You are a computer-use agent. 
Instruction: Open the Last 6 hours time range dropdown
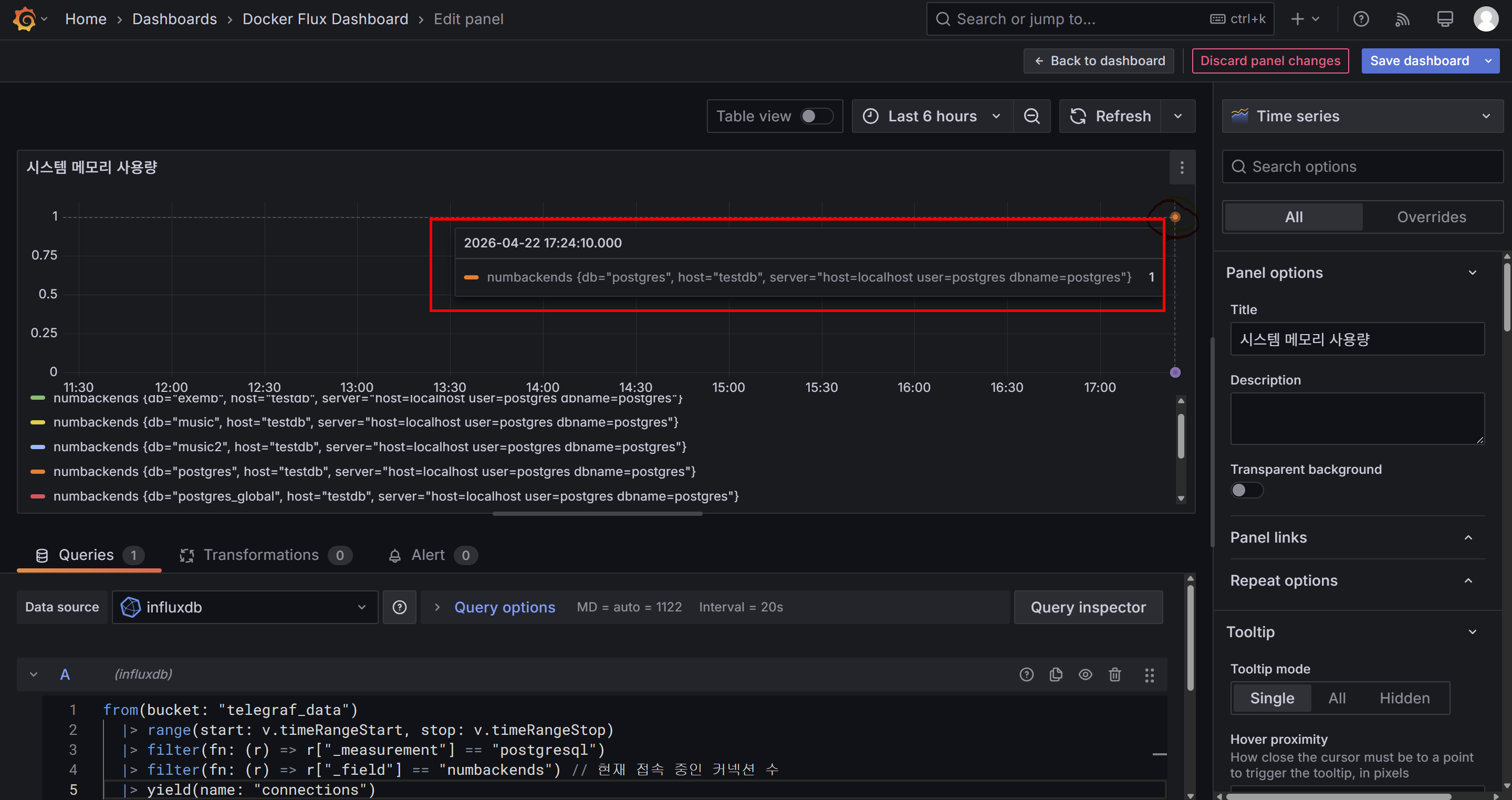click(x=932, y=116)
